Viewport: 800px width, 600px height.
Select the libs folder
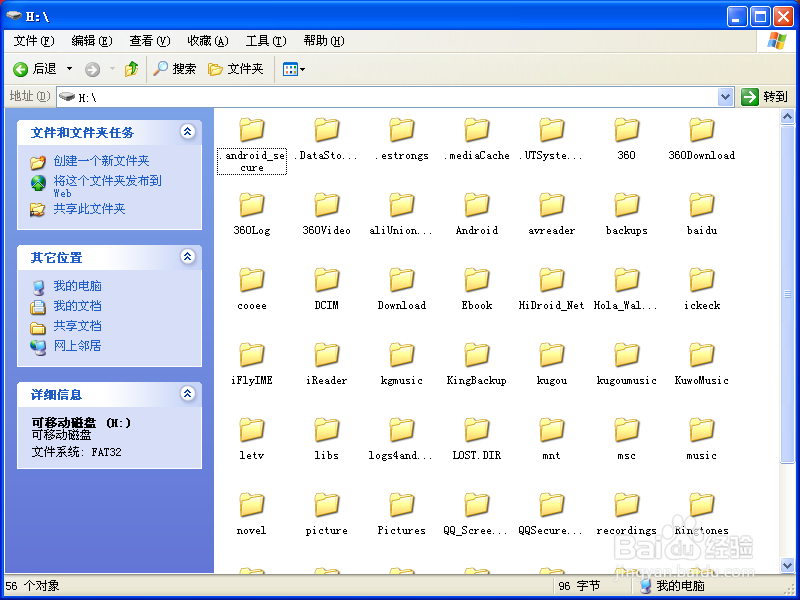327,439
